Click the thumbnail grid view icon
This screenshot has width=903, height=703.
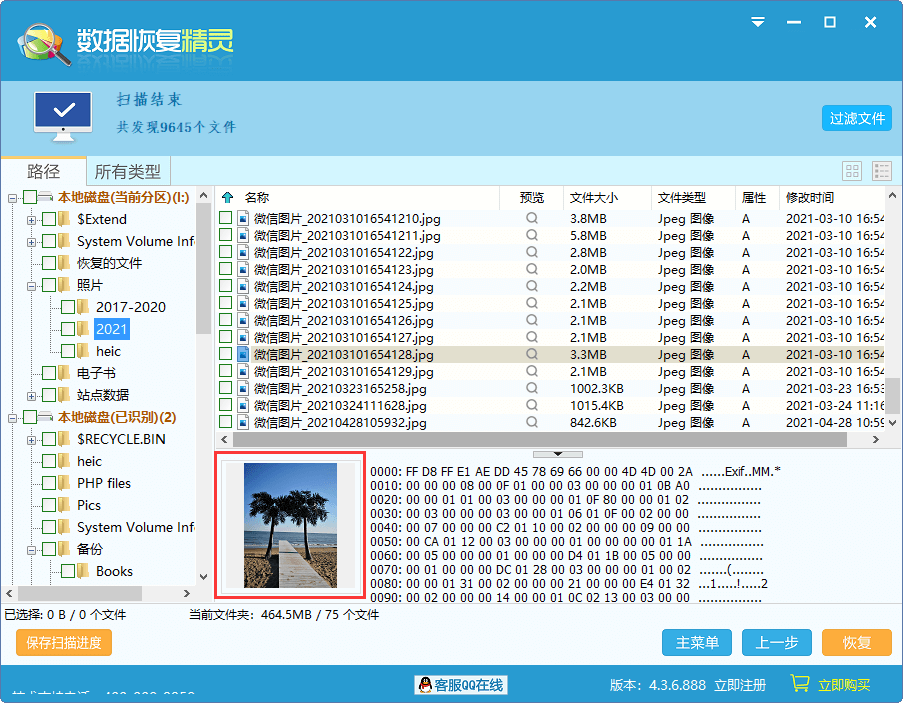[x=852, y=171]
